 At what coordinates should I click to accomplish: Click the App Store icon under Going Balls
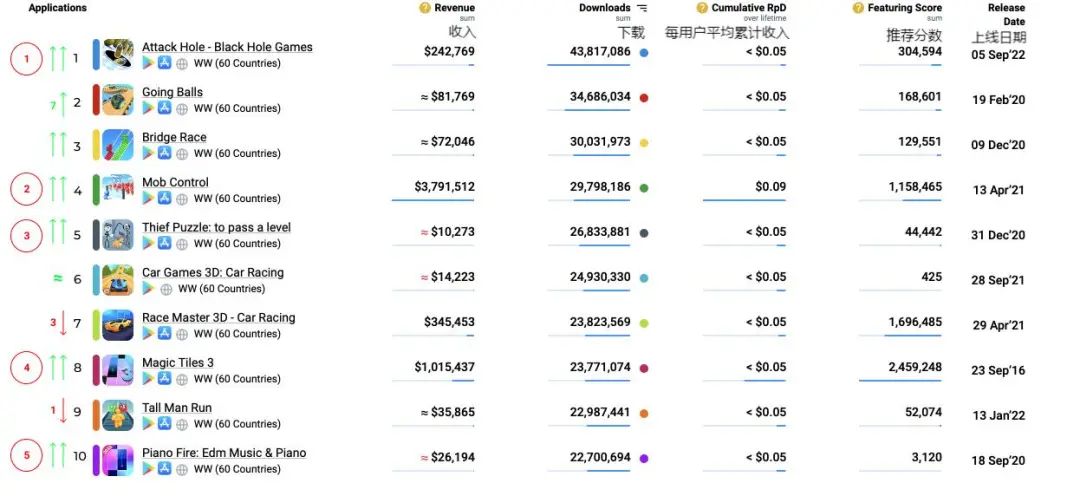pos(164,108)
